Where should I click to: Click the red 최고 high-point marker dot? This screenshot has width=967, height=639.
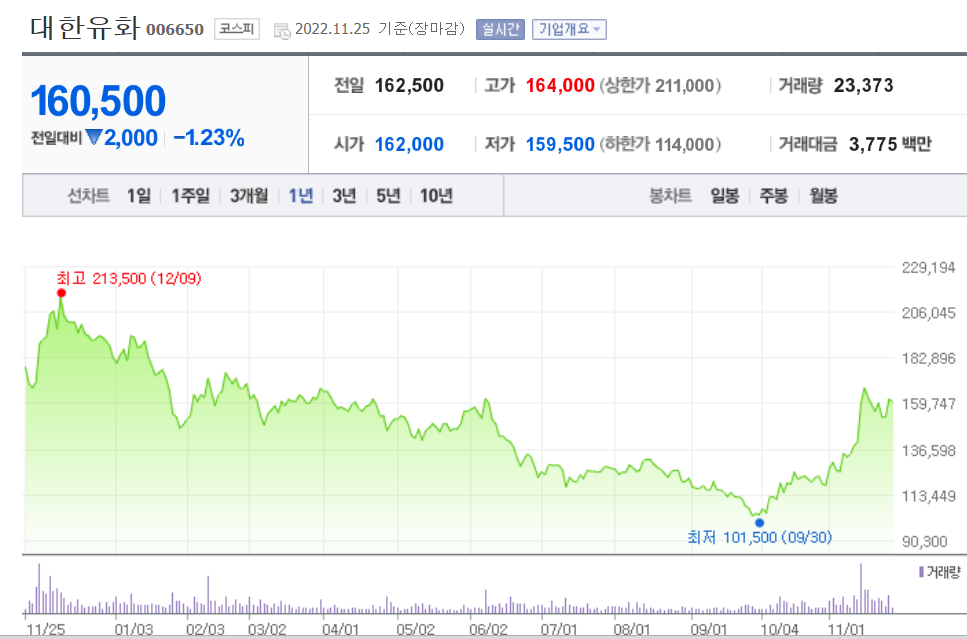(x=61, y=293)
